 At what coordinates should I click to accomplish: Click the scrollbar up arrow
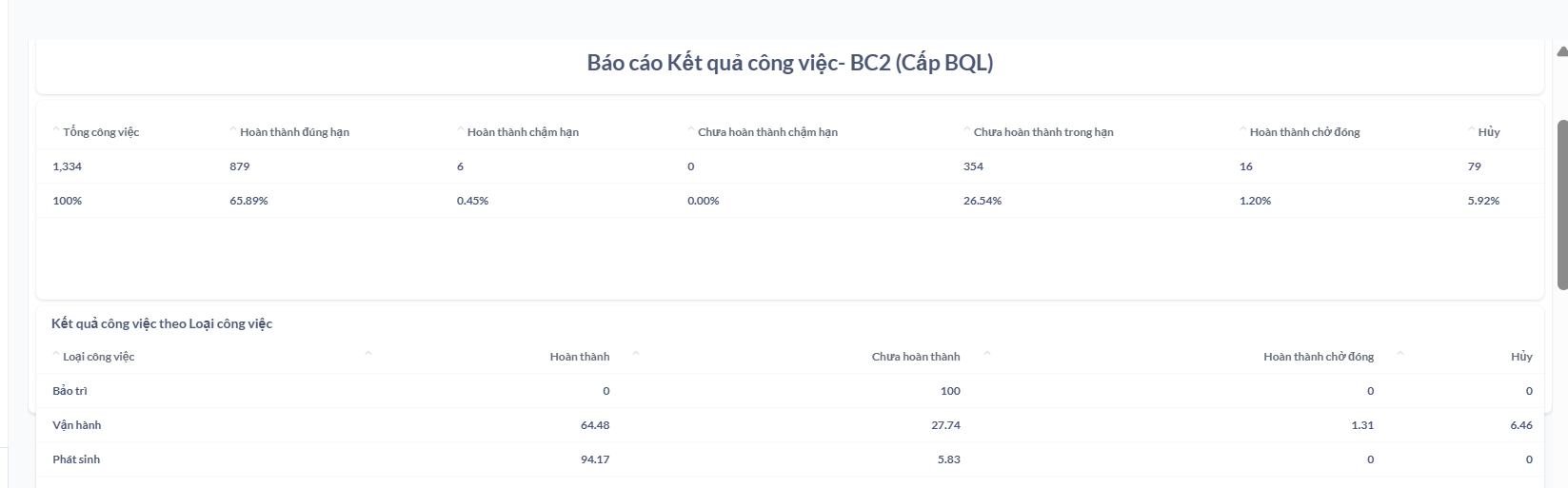tap(1561, 51)
